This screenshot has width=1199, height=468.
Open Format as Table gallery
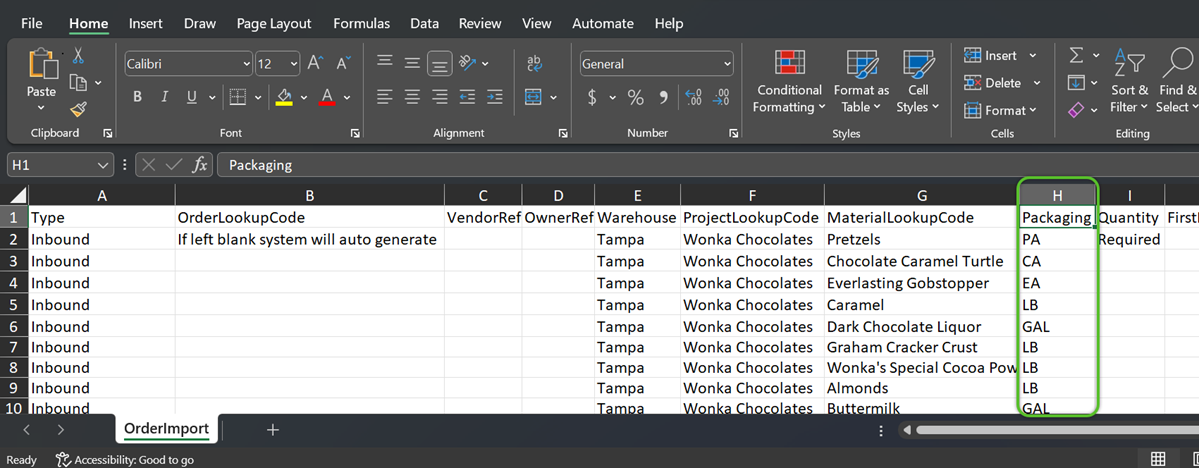pyautogui.click(x=861, y=81)
